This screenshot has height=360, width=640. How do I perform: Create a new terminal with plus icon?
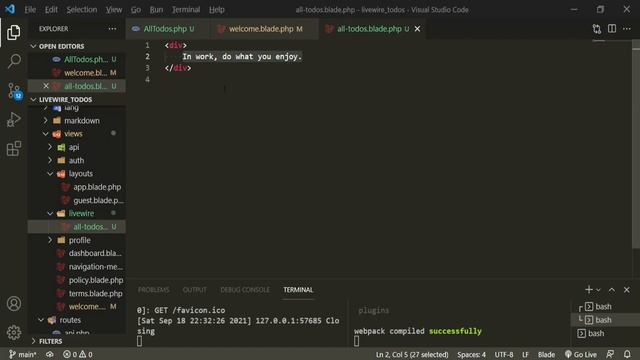click(x=589, y=290)
